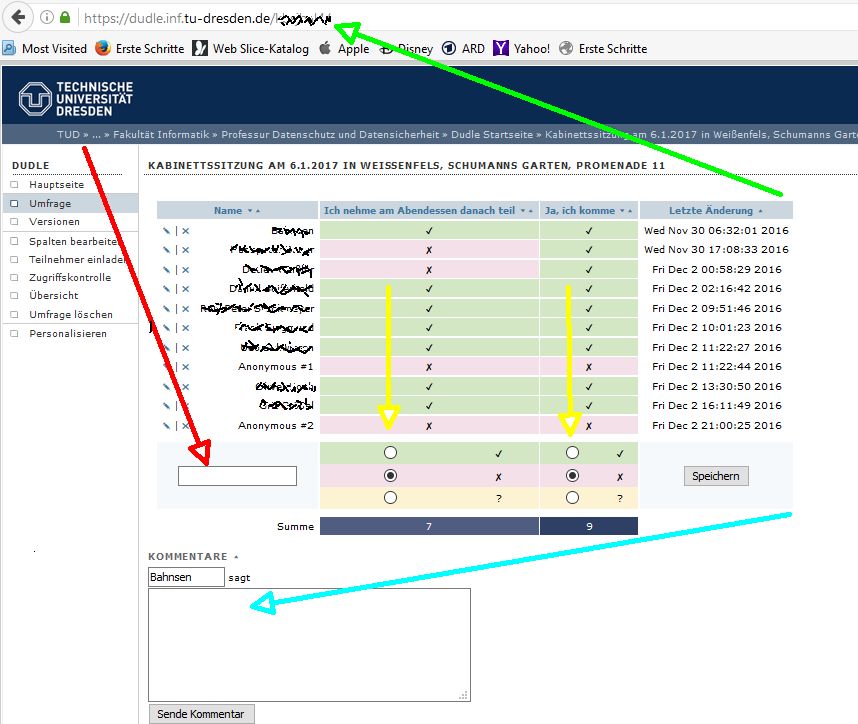Screen dimensions: 858x724
Task: Click the green padlock security icon
Action: pos(65,18)
